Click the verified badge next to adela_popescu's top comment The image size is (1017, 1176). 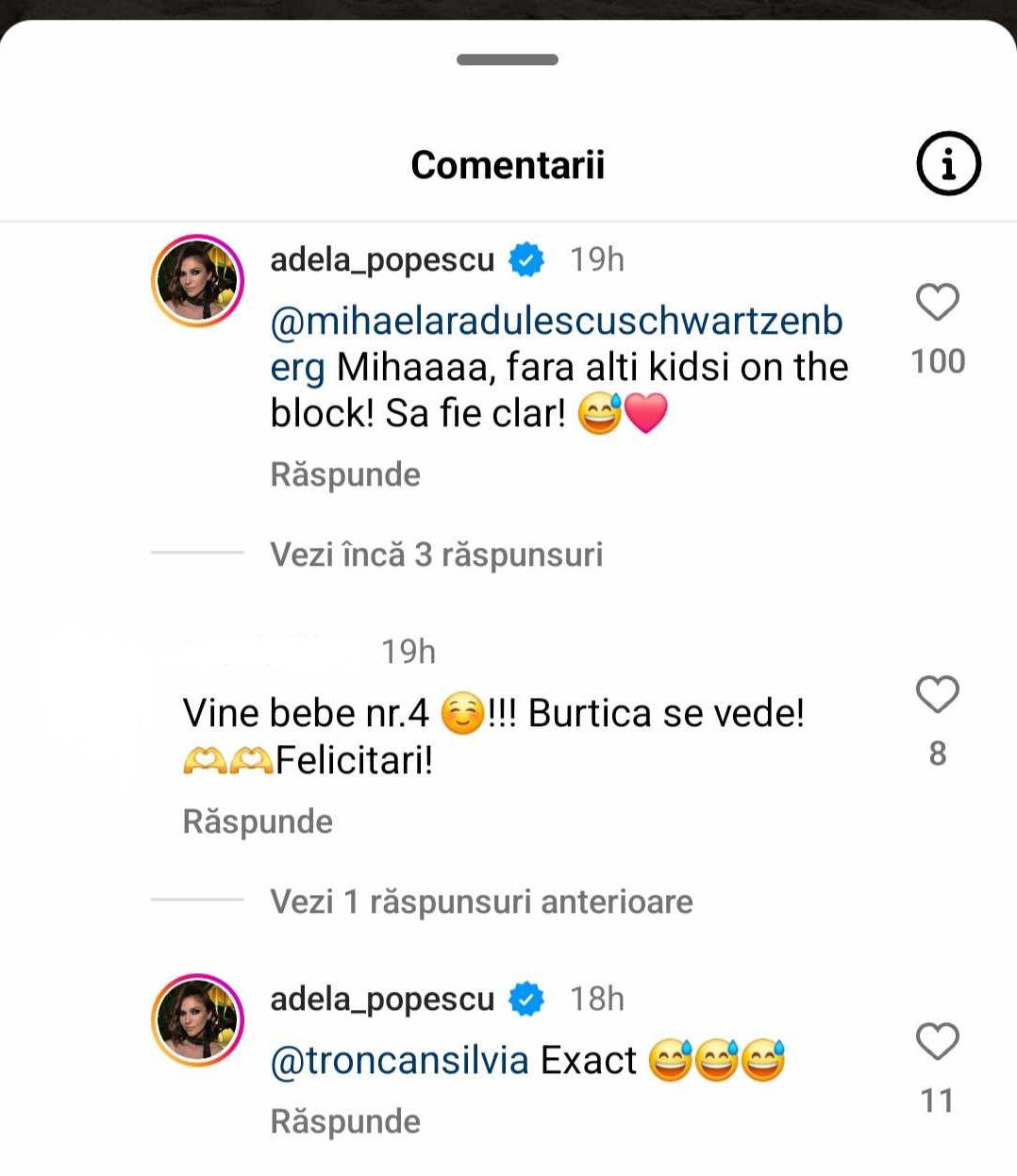525,258
